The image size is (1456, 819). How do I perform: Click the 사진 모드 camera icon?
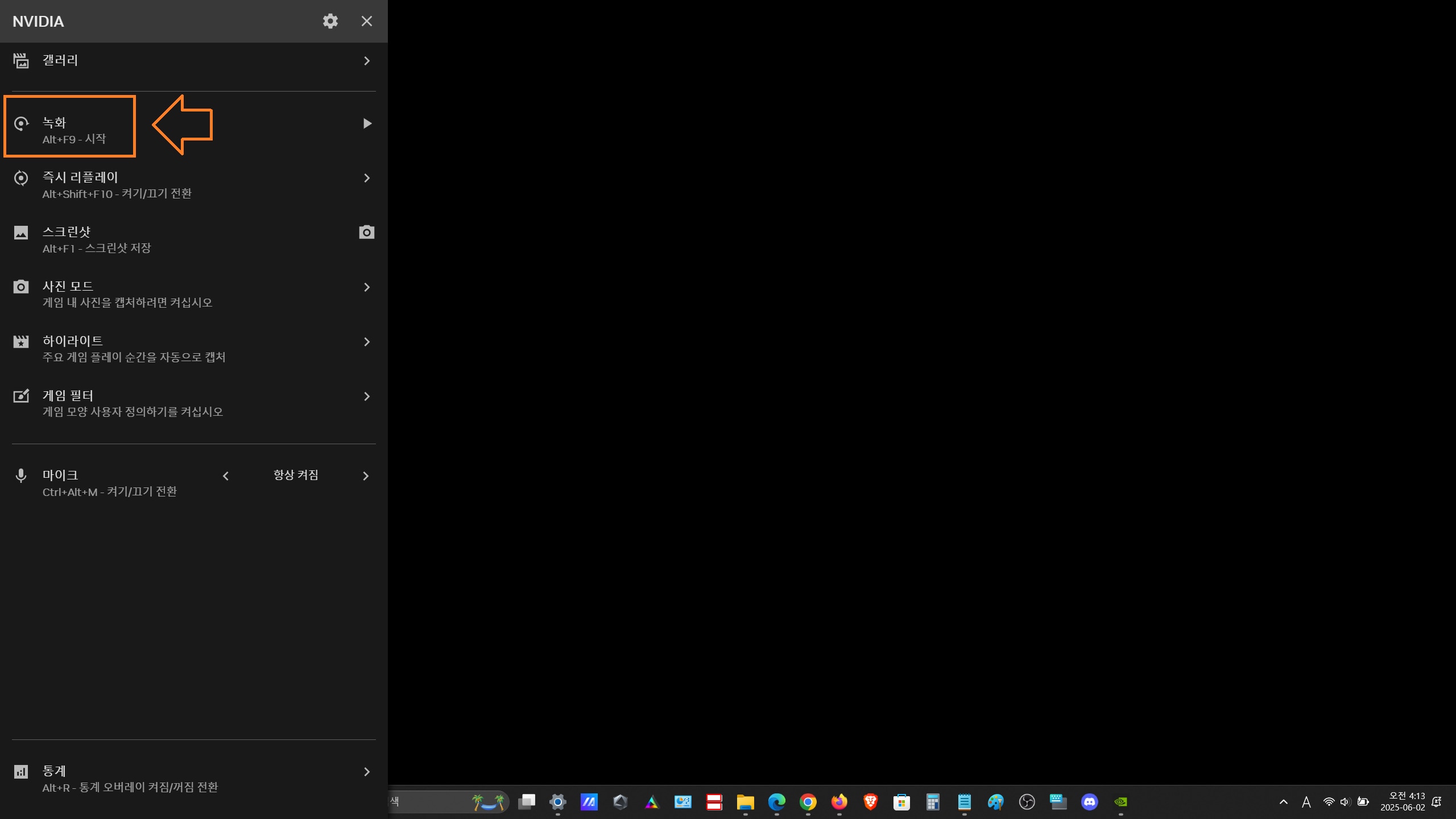coord(21,287)
